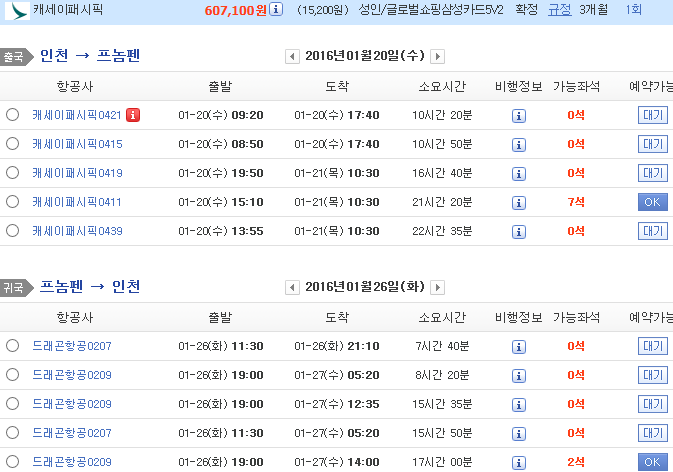Open 캐세이패시픽0415 flight link

[x=77, y=144]
